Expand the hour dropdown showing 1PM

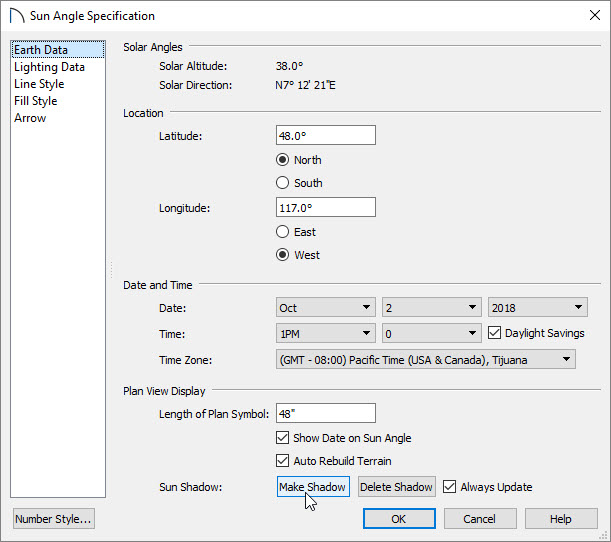point(326,333)
